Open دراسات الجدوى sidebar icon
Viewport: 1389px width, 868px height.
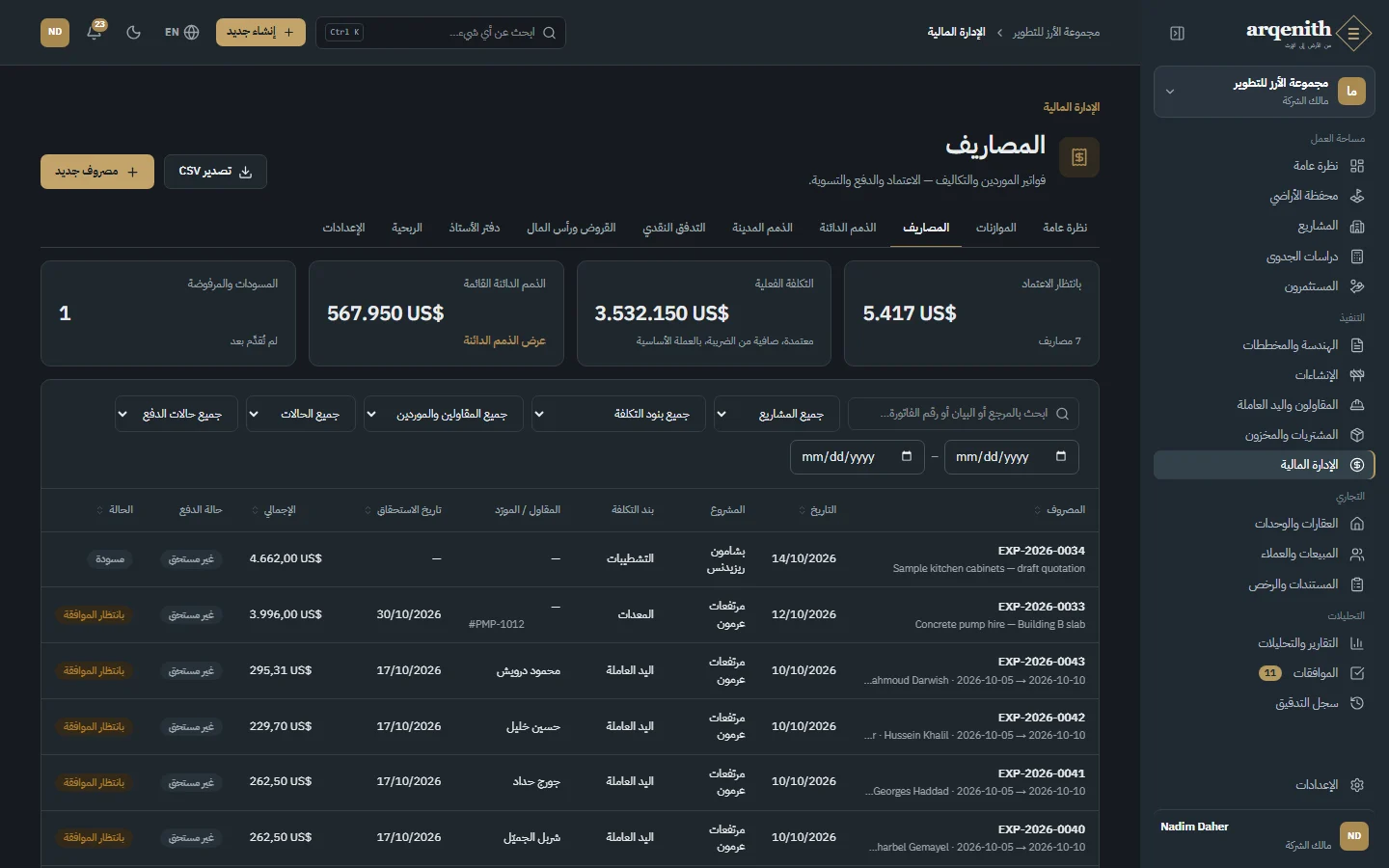click(1357, 257)
